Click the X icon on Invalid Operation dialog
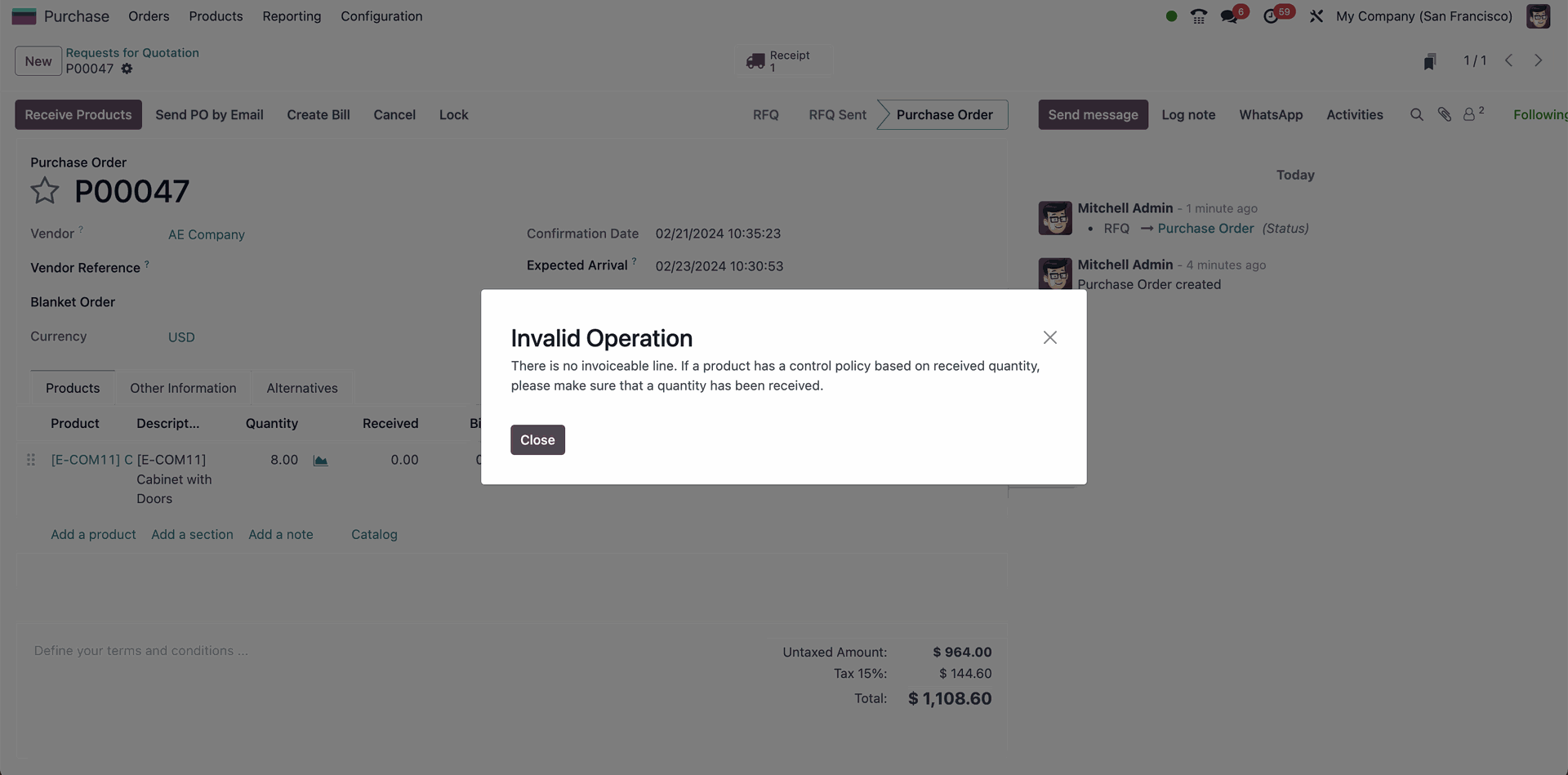 [1049, 337]
